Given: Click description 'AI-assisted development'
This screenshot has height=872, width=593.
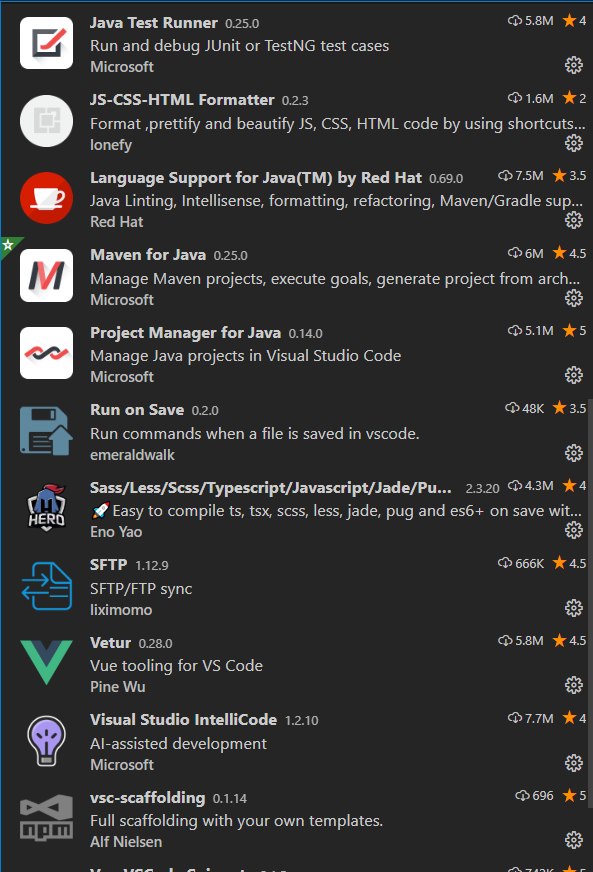Looking at the screenshot, I should (x=178, y=744).
